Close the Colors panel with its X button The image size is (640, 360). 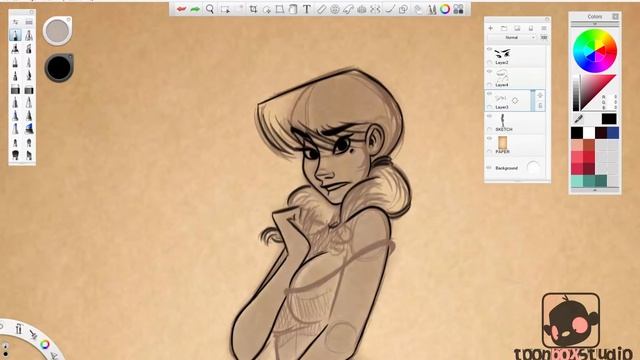(615, 16)
